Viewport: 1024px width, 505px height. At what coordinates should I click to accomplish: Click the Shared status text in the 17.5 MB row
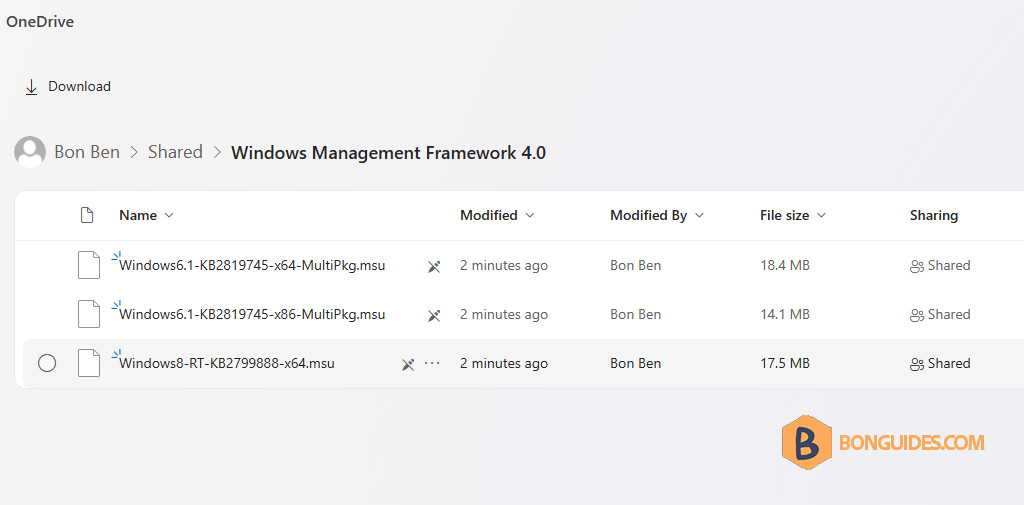[949, 363]
